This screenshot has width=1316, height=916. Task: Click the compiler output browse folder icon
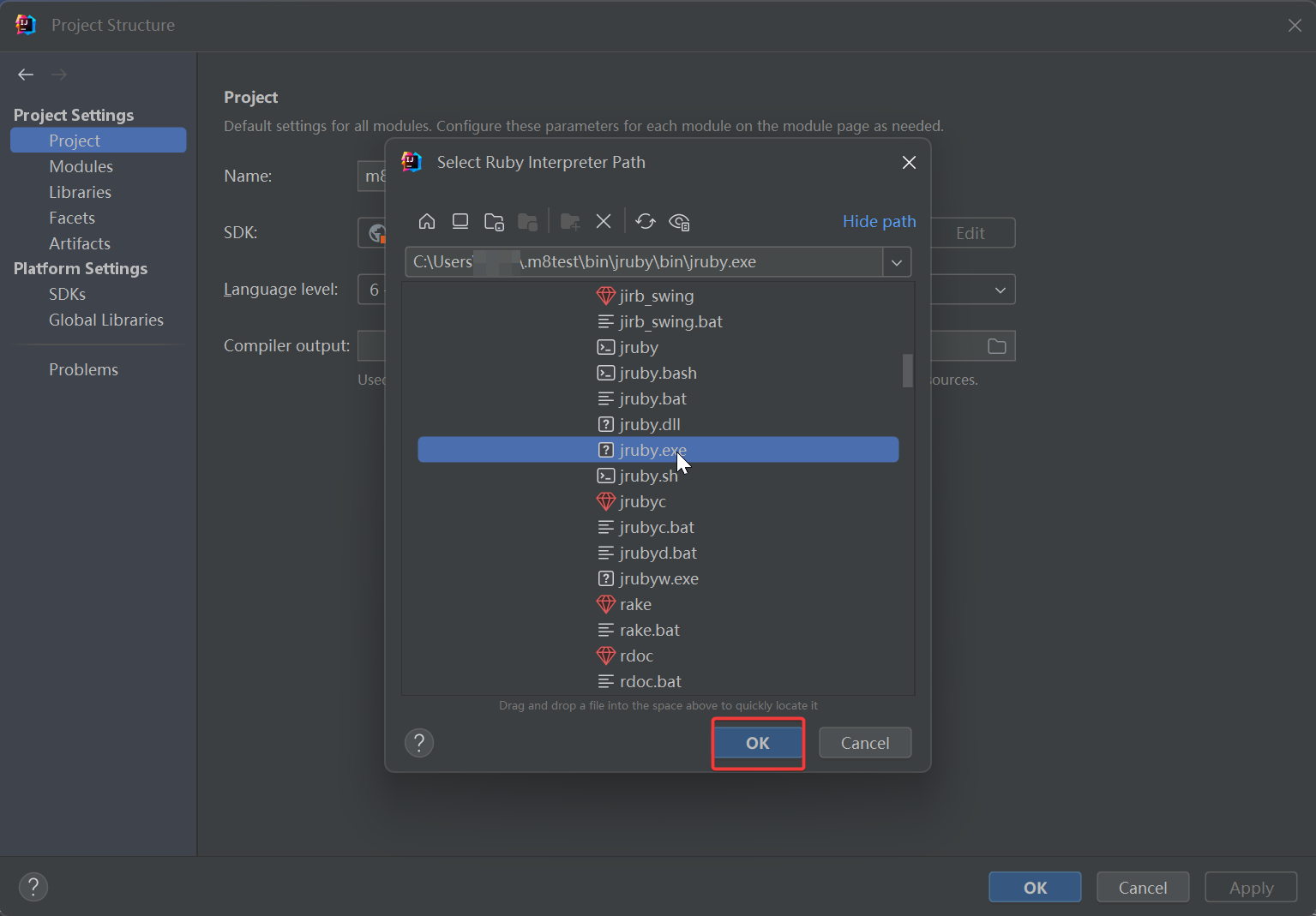996,346
